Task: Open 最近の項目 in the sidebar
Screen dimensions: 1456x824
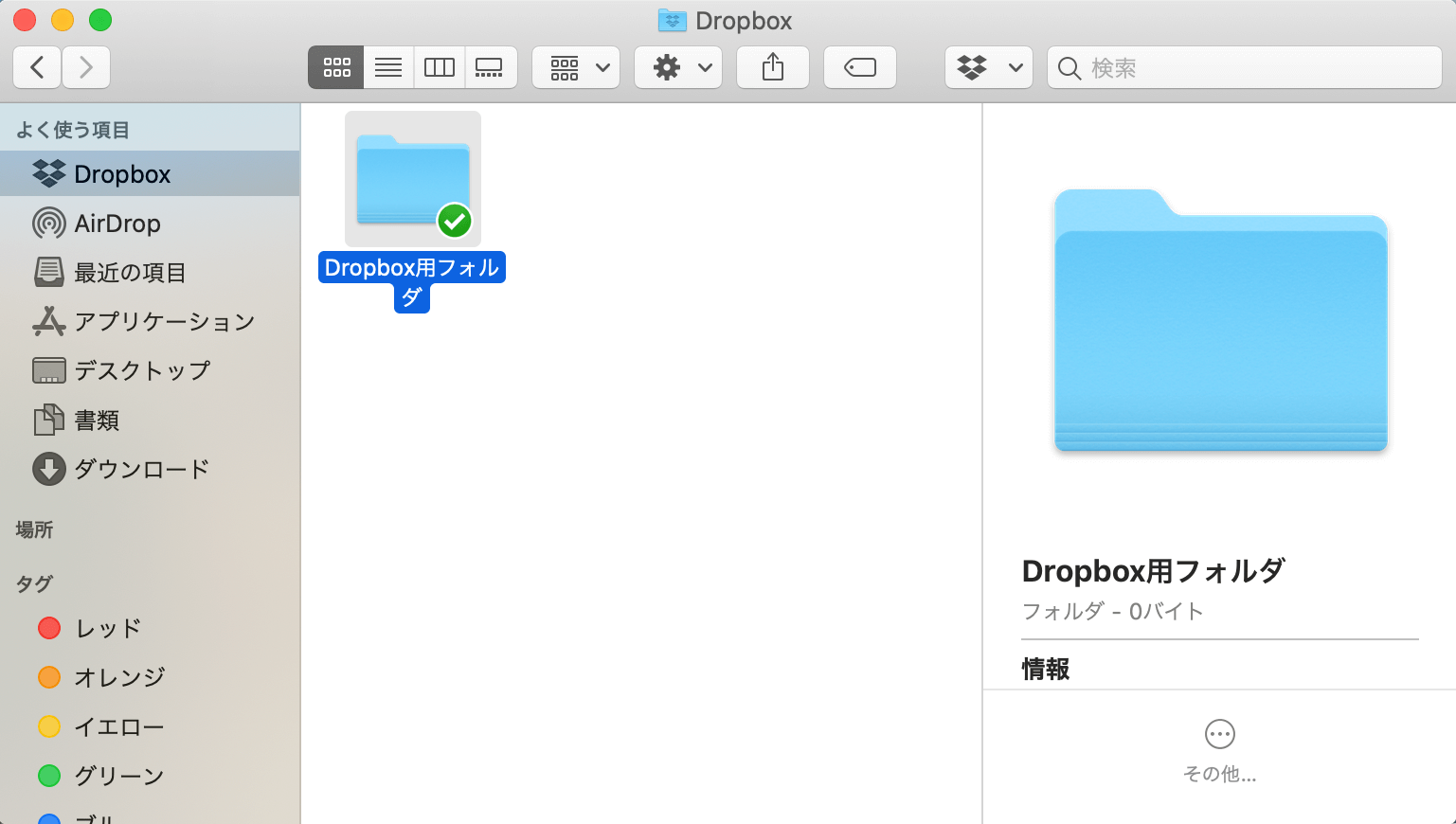Action: (x=150, y=273)
